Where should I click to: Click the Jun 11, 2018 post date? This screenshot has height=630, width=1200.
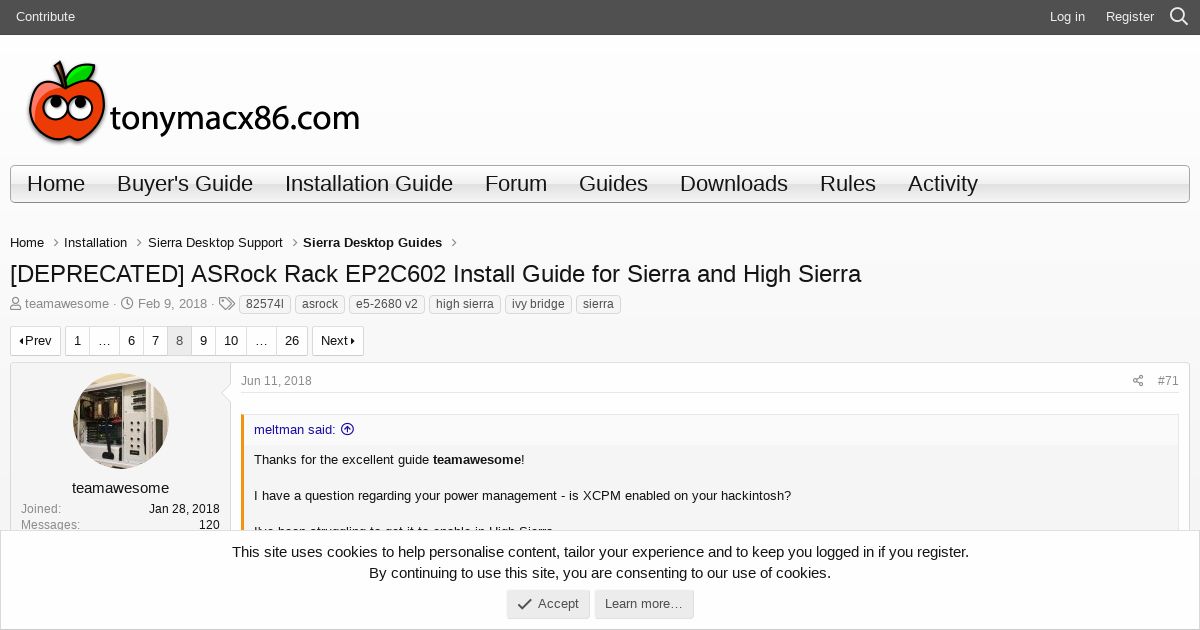coord(276,381)
